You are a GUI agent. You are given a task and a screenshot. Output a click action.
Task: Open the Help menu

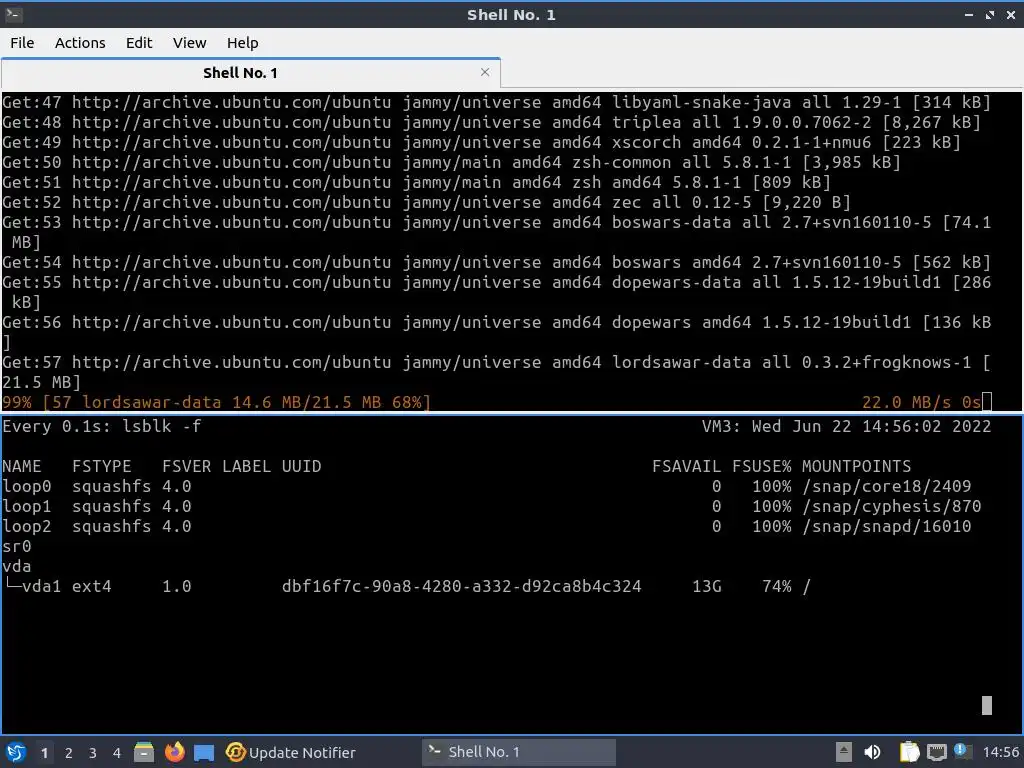[x=242, y=42]
